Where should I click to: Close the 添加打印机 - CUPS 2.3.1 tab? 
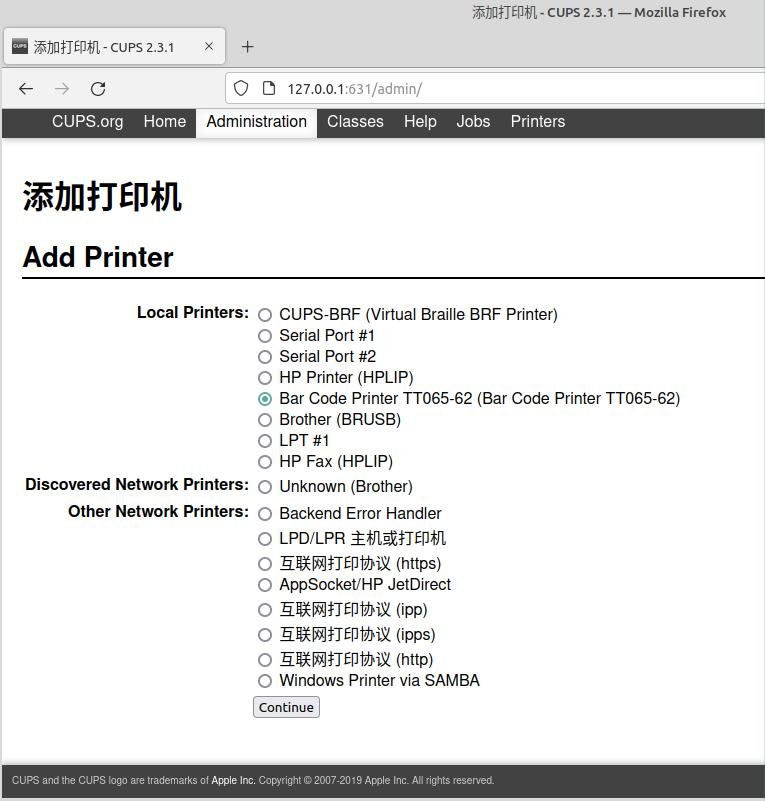tap(209, 46)
